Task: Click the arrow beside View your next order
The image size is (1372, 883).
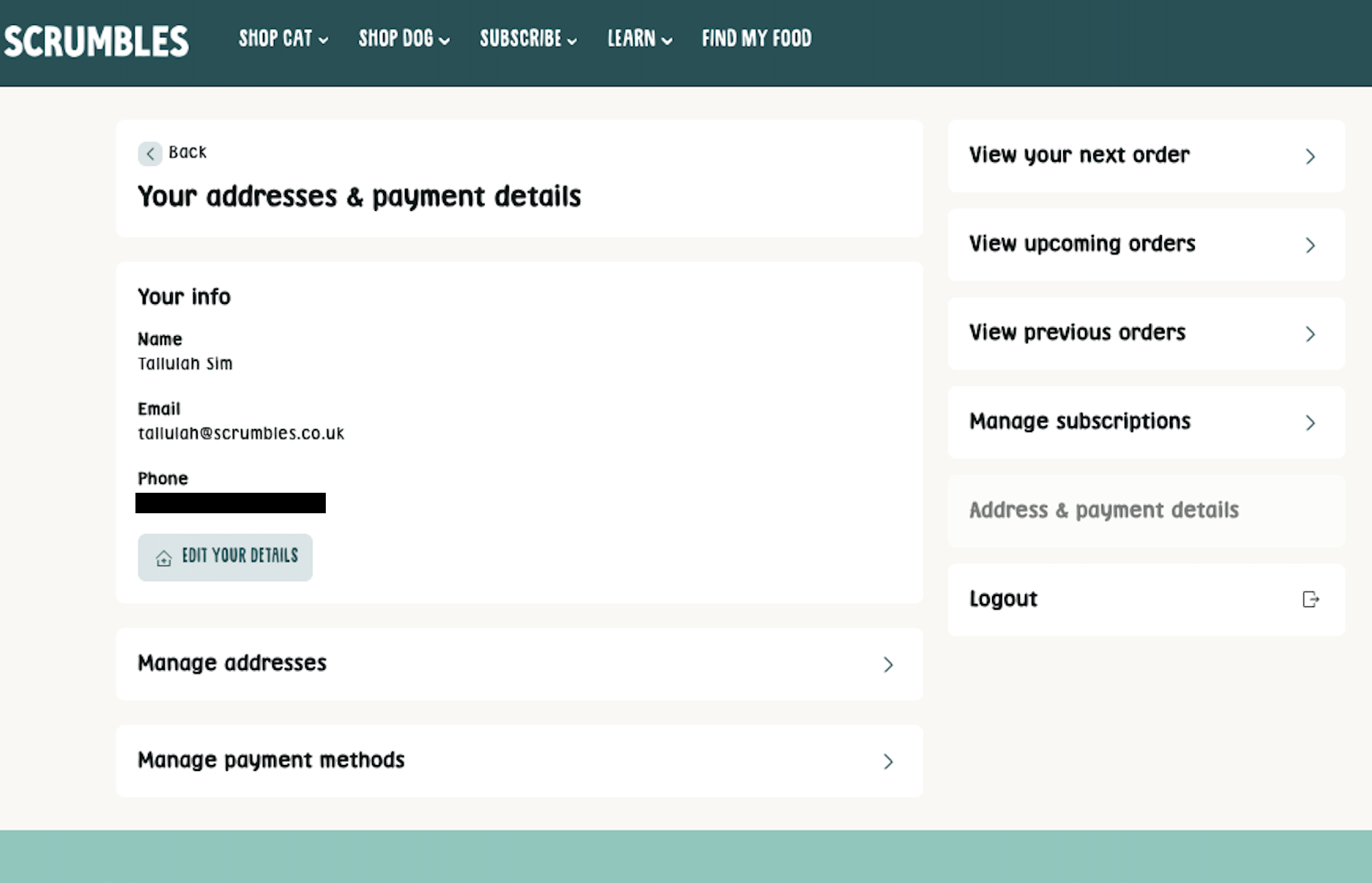Action: click(x=1310, y=157)
